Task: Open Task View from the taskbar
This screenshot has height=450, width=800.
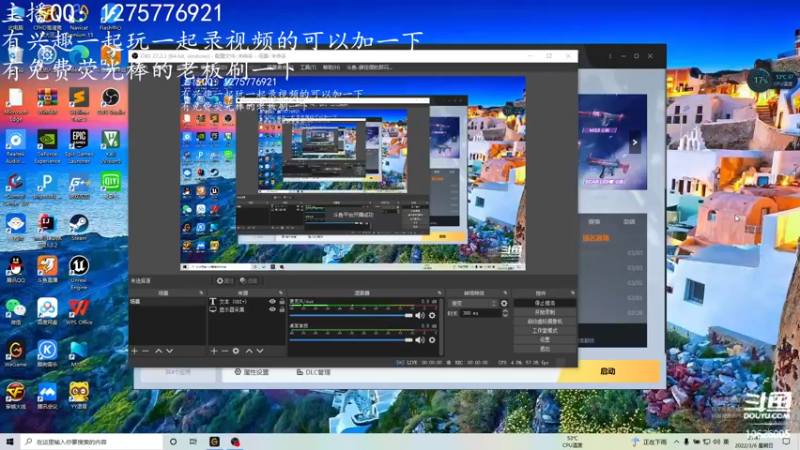Action: 193,442
